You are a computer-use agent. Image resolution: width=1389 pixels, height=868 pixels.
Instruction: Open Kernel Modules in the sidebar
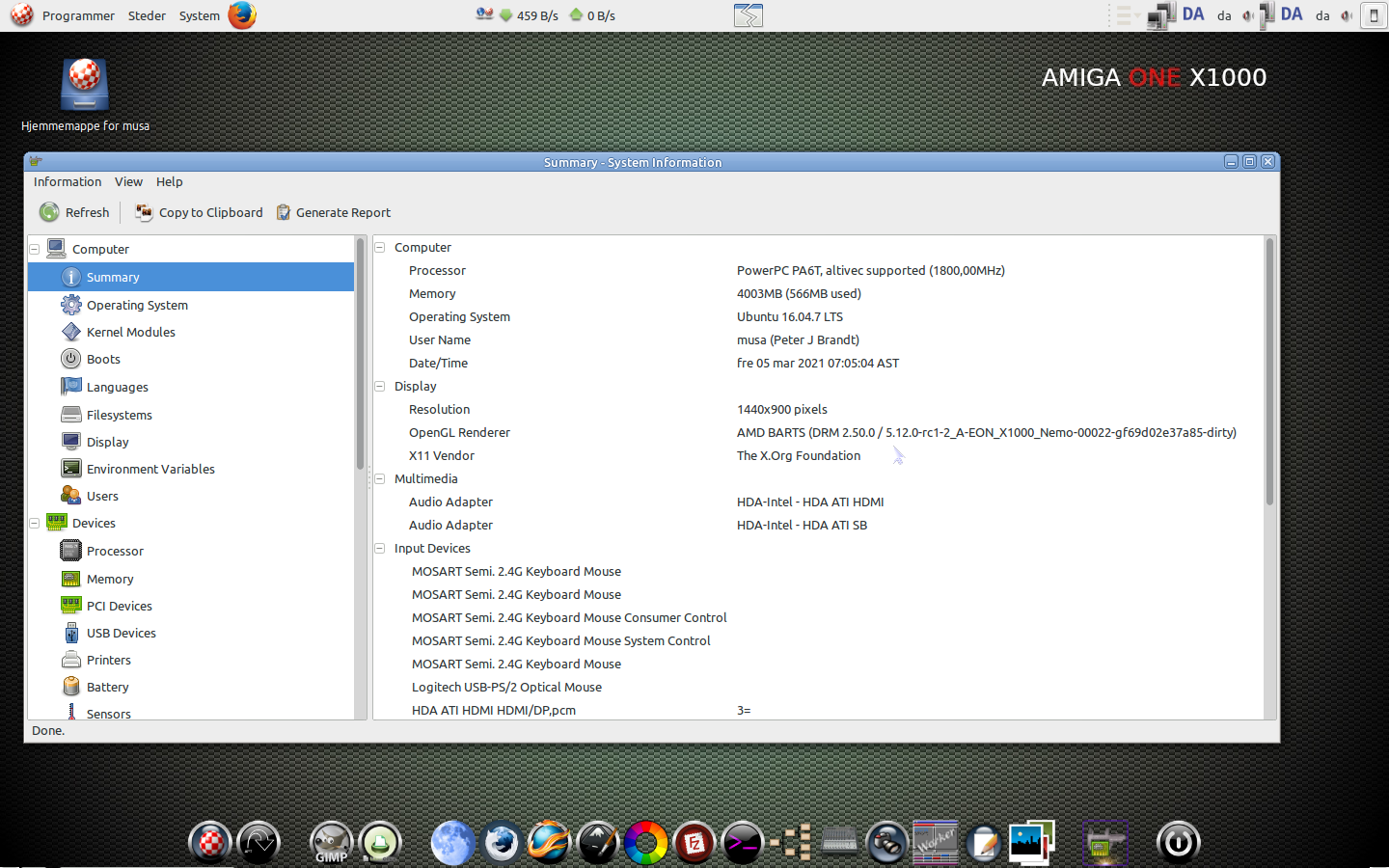coord(130,332)
